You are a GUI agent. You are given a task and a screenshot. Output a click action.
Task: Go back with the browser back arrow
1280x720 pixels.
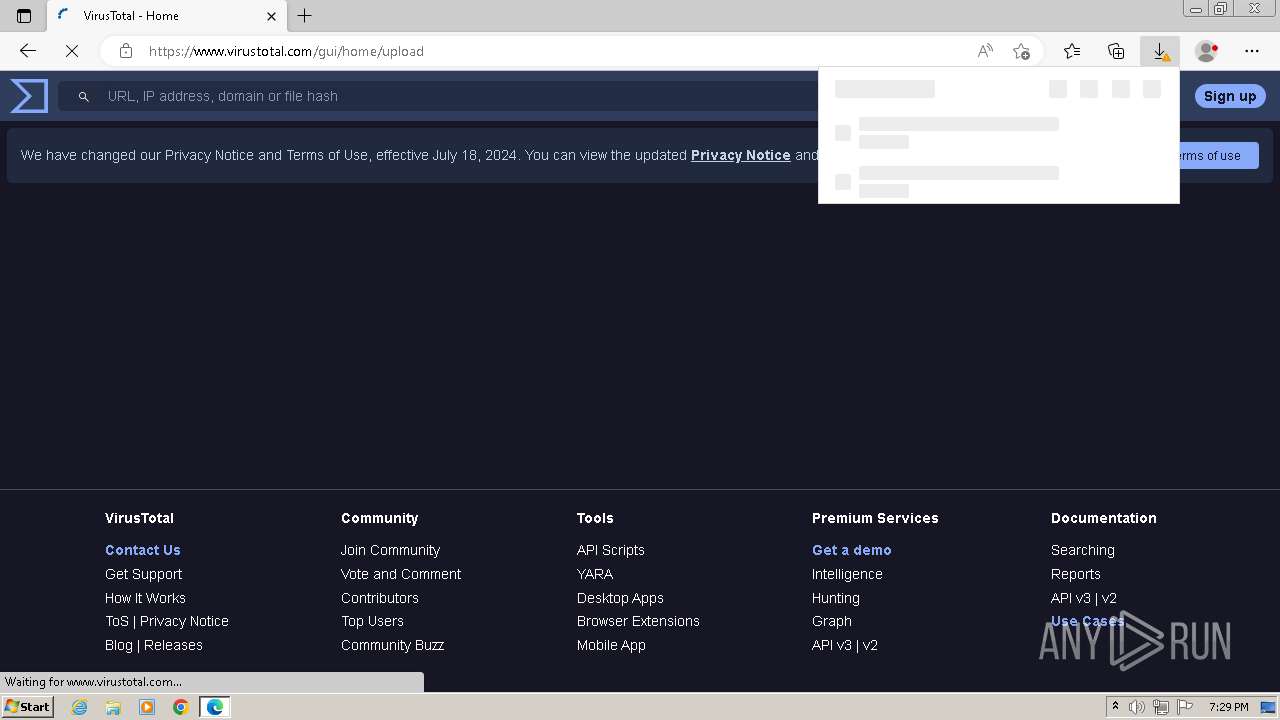coord(28,51)
